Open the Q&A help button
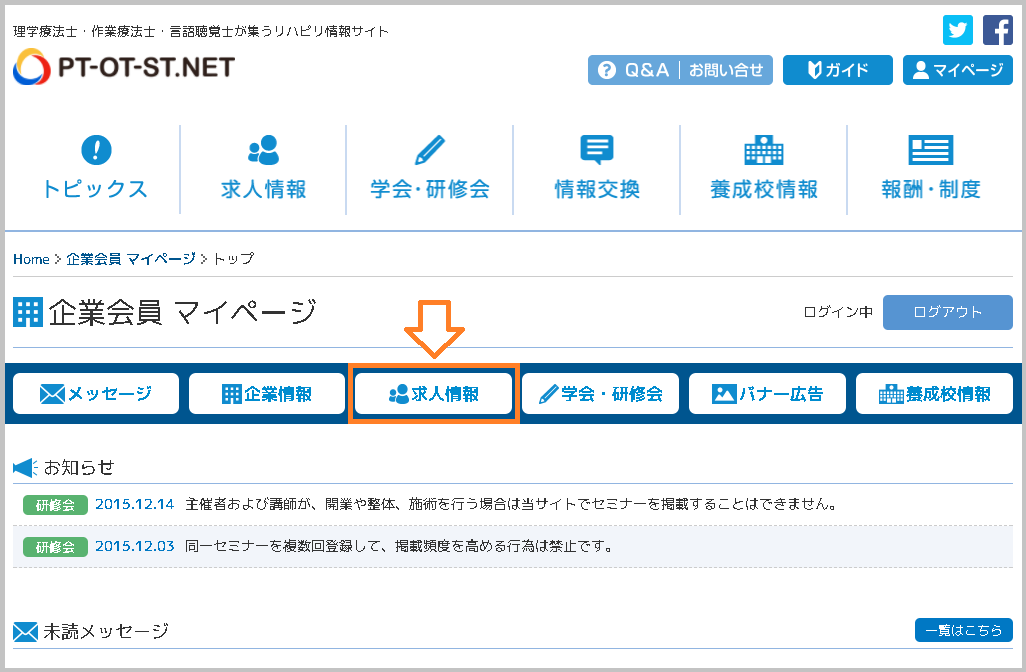The image size is (1026, 672). (x=633, y=70)
